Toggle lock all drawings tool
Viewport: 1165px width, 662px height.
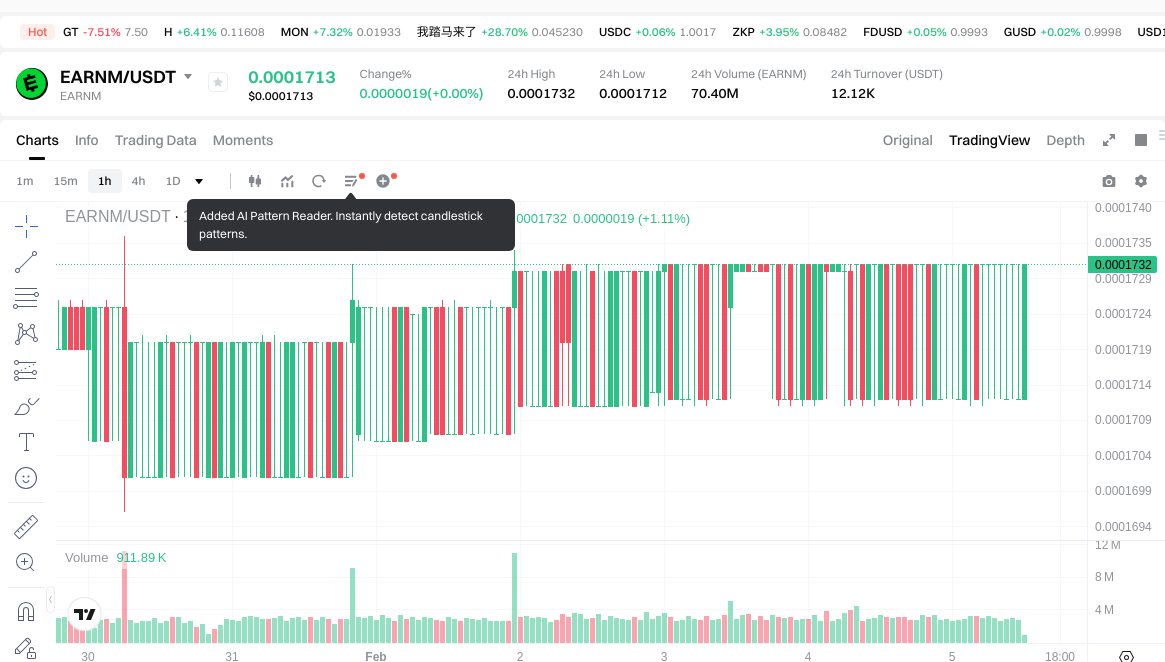26,648
